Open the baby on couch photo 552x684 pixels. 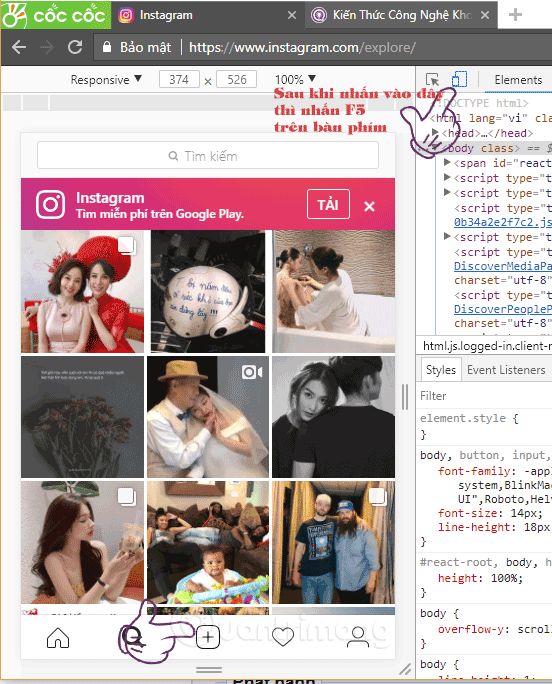click(208, 542)
